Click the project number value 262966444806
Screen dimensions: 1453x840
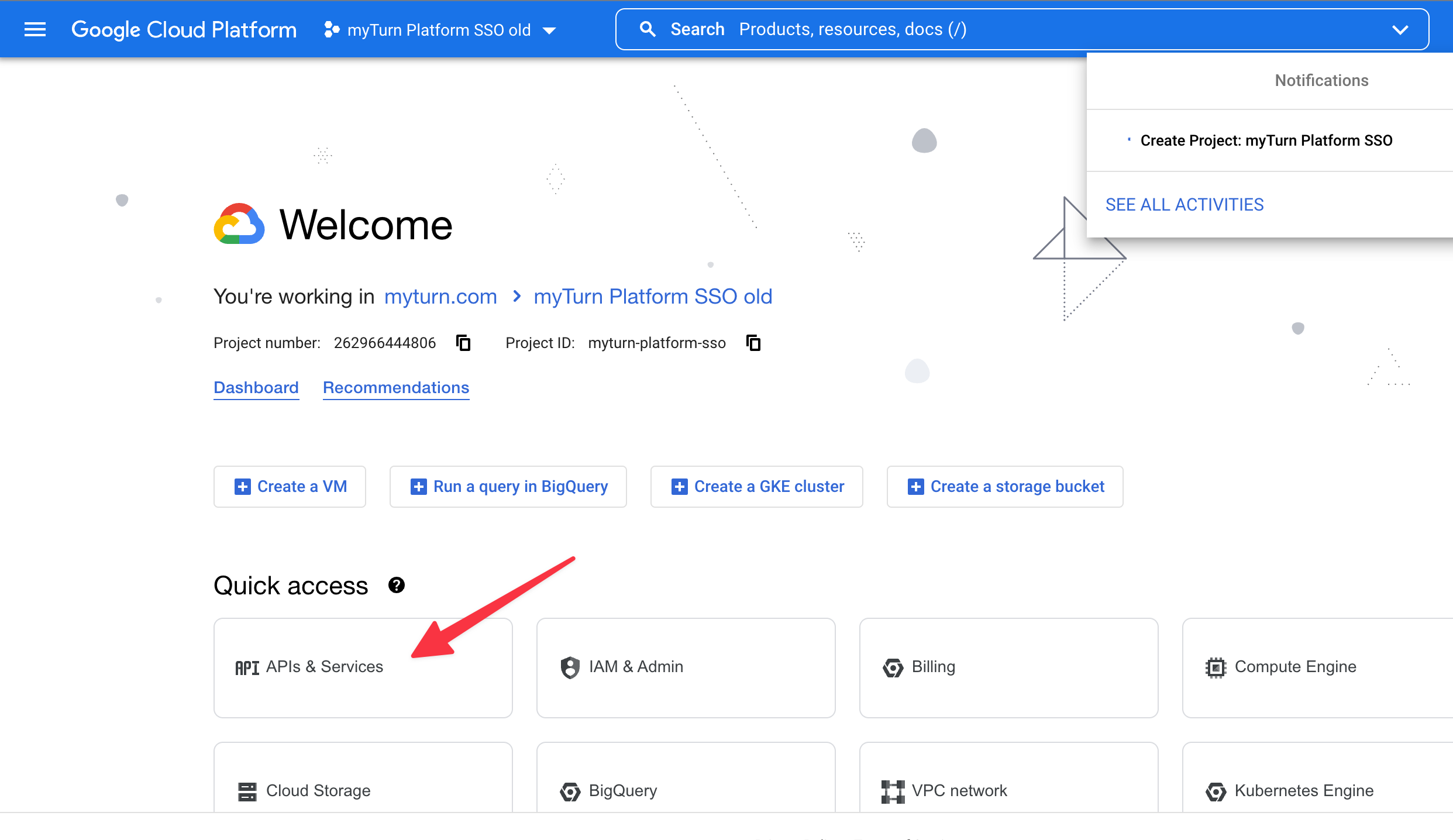[385, 343]
